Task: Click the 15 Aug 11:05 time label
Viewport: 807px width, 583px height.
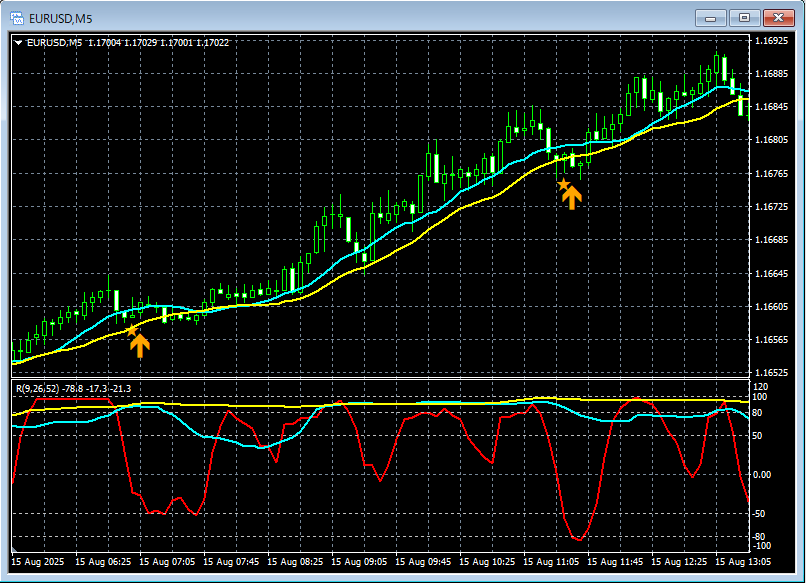Action: (x=551, y=561)
